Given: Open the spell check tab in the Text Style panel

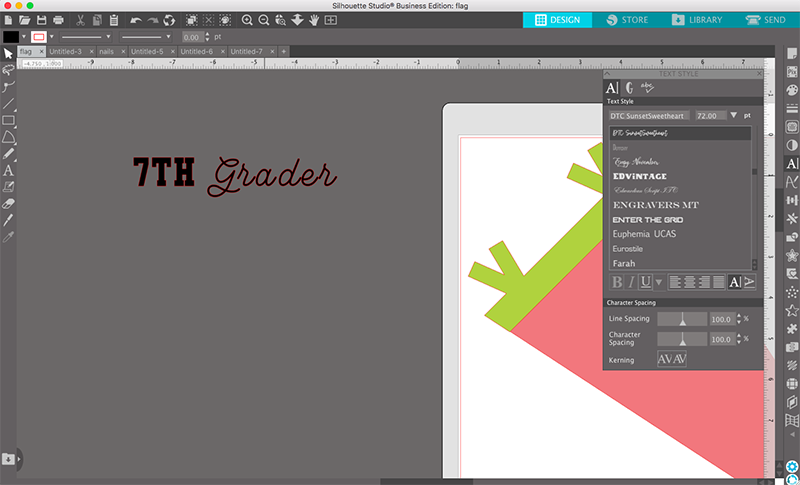Looking at the screenshot, I should (647, 88).
